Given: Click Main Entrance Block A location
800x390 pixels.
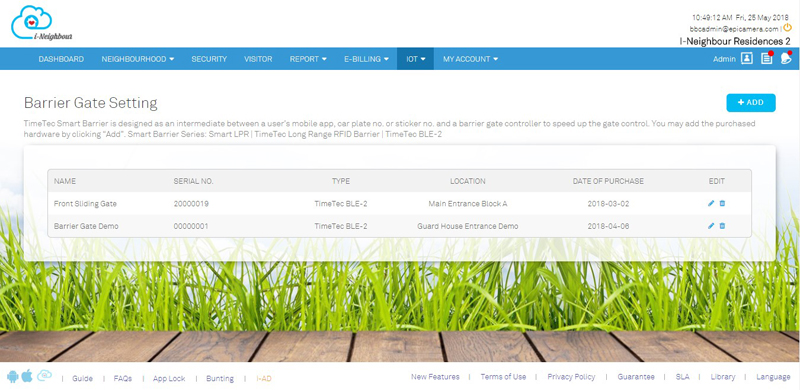Looking at the screenshot, I should coord(468,204).
